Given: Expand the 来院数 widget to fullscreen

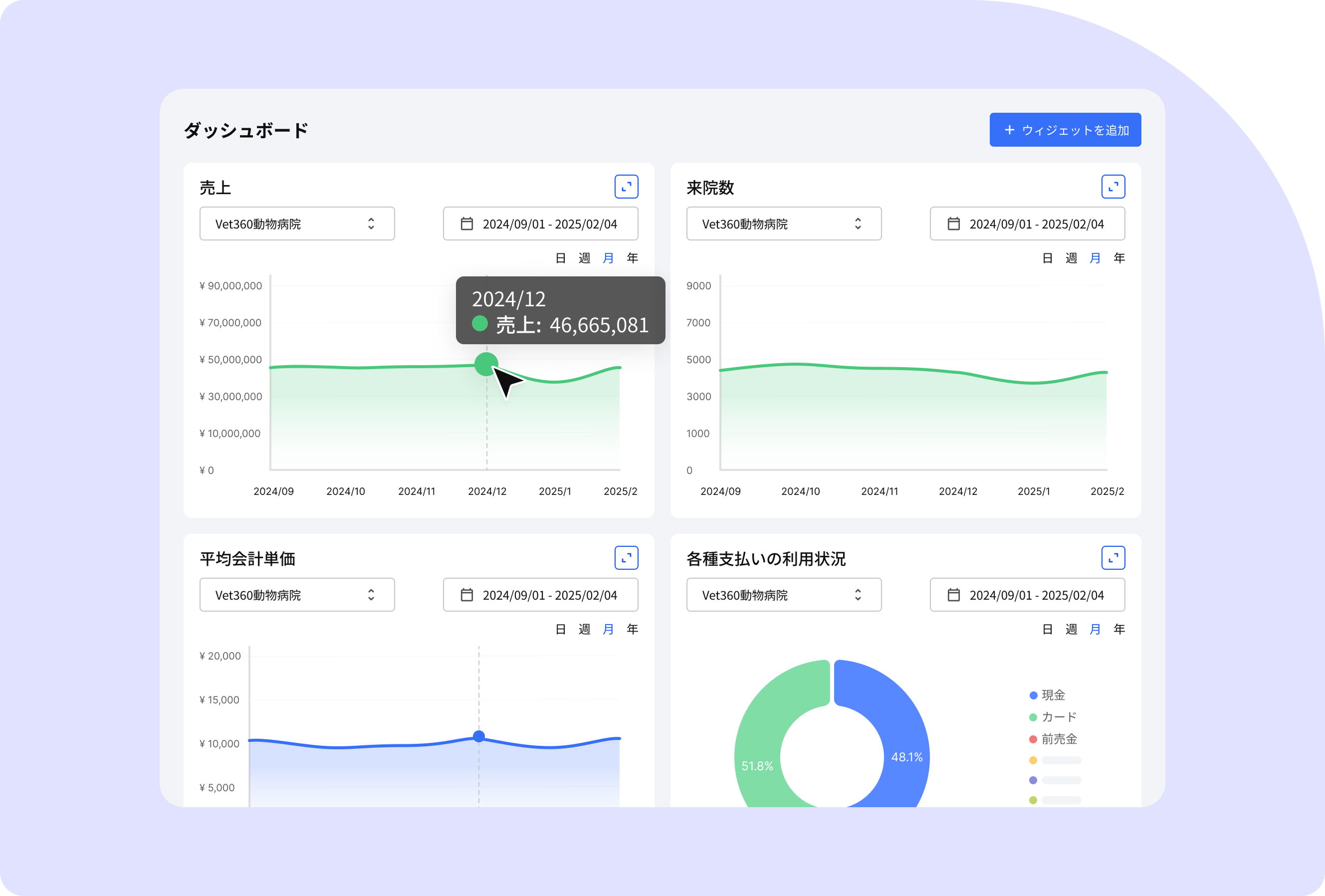Looking at the screenshot, I should (1113, 187).
